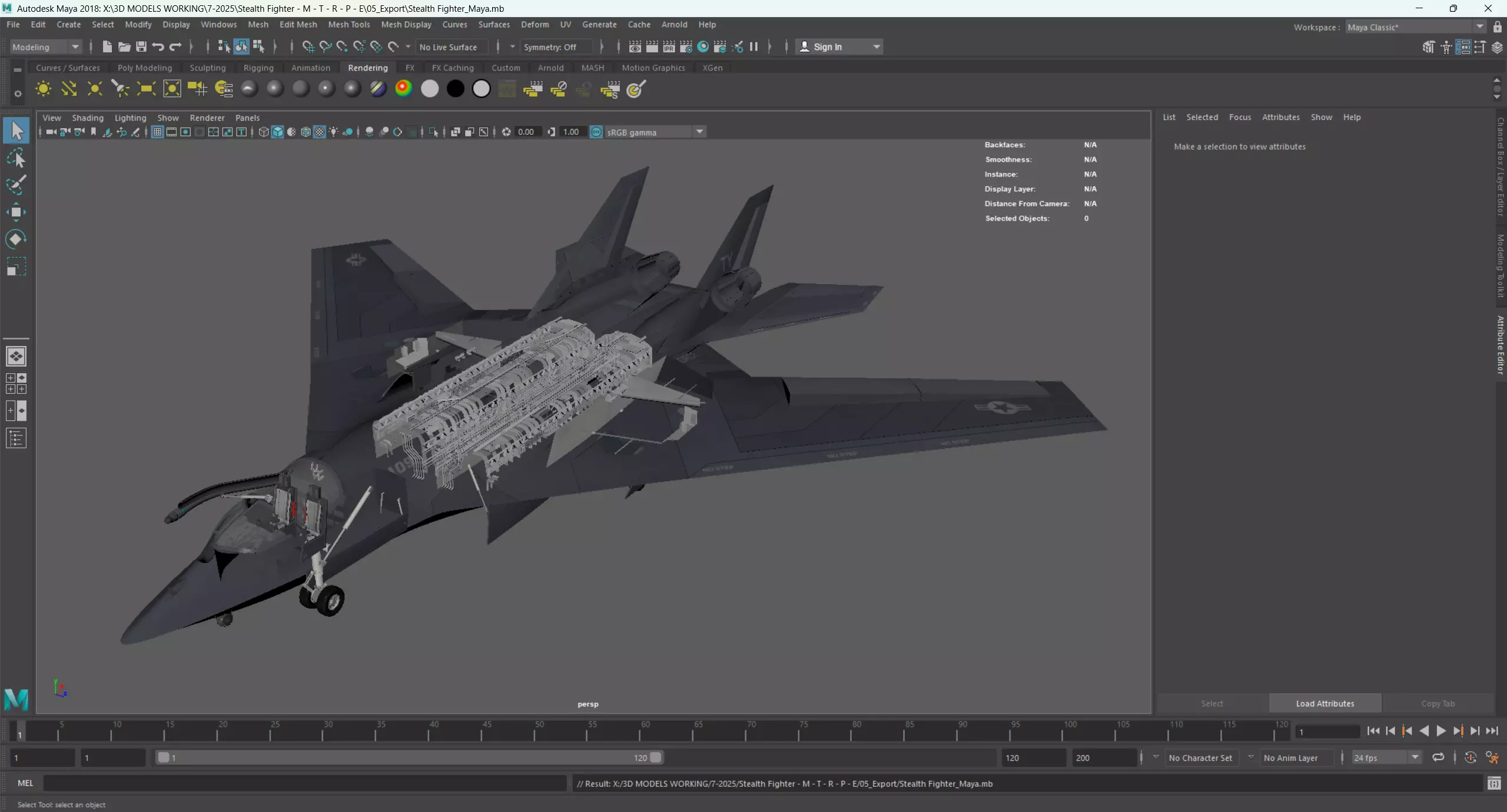Open the Render View window icon

click(635, 46)
